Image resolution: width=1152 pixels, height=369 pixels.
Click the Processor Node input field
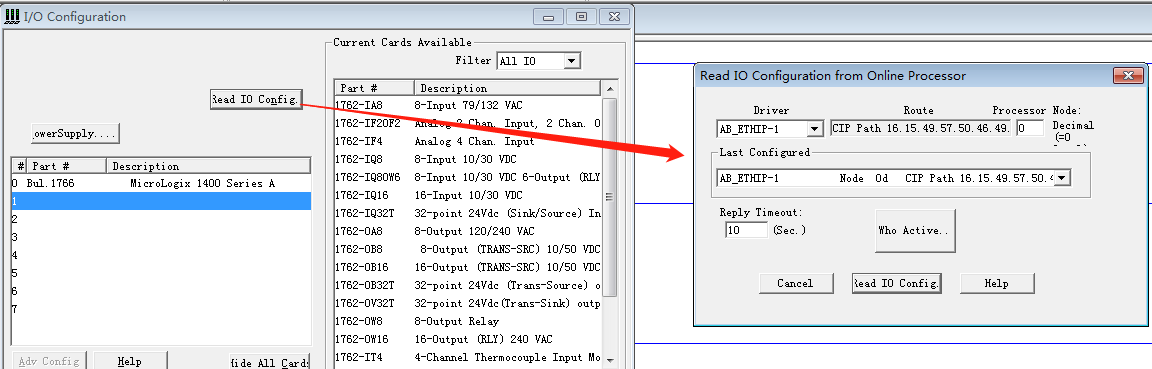coord(1030,129)
